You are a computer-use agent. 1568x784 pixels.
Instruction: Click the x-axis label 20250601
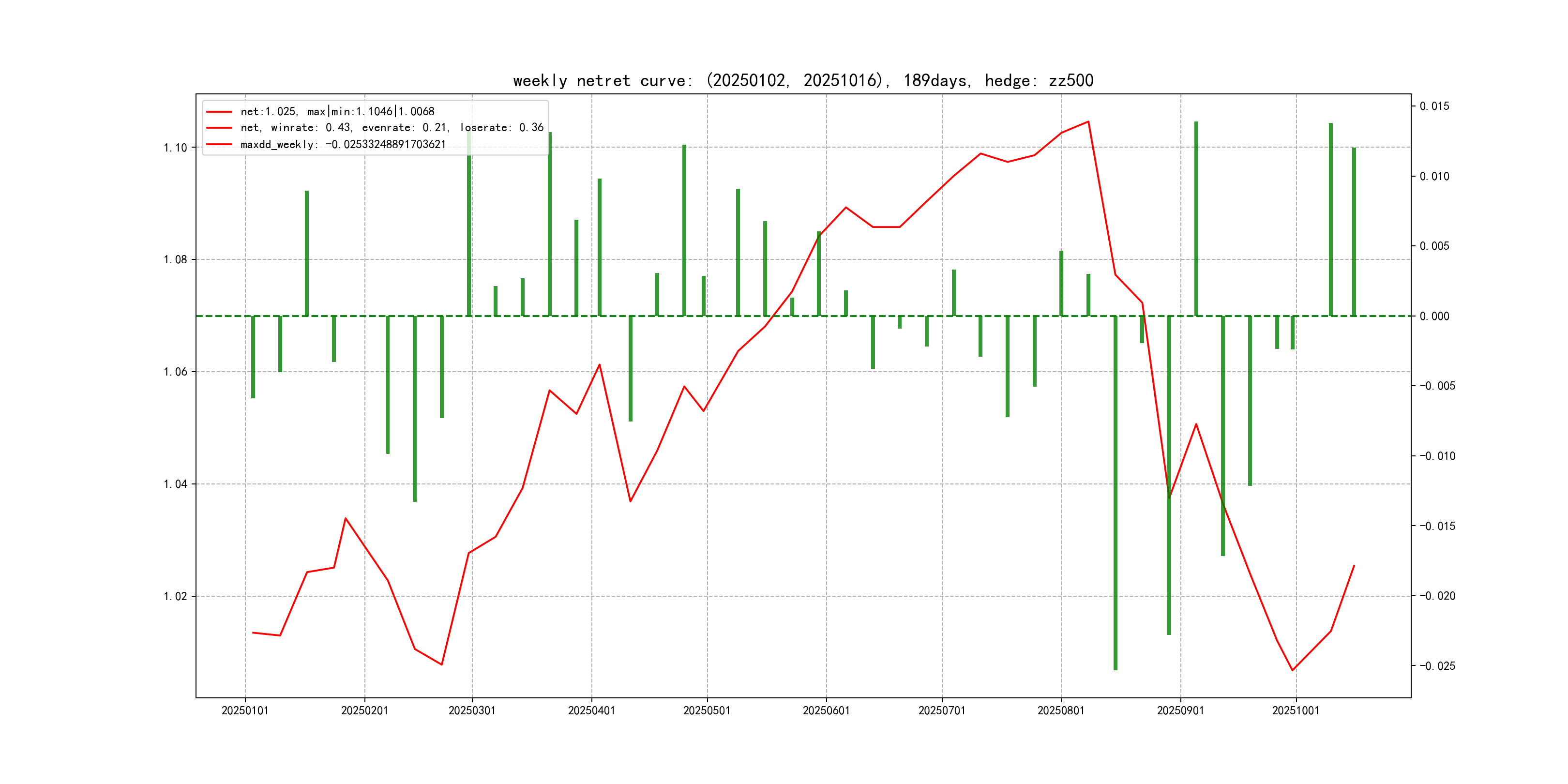coord(826,710)
